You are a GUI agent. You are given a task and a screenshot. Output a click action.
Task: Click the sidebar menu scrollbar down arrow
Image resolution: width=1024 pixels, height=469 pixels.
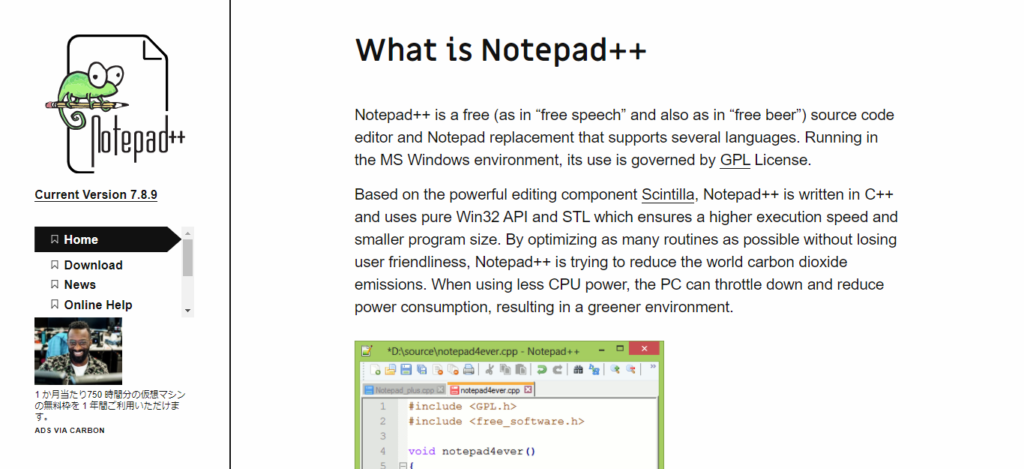(x=188, y=311)
